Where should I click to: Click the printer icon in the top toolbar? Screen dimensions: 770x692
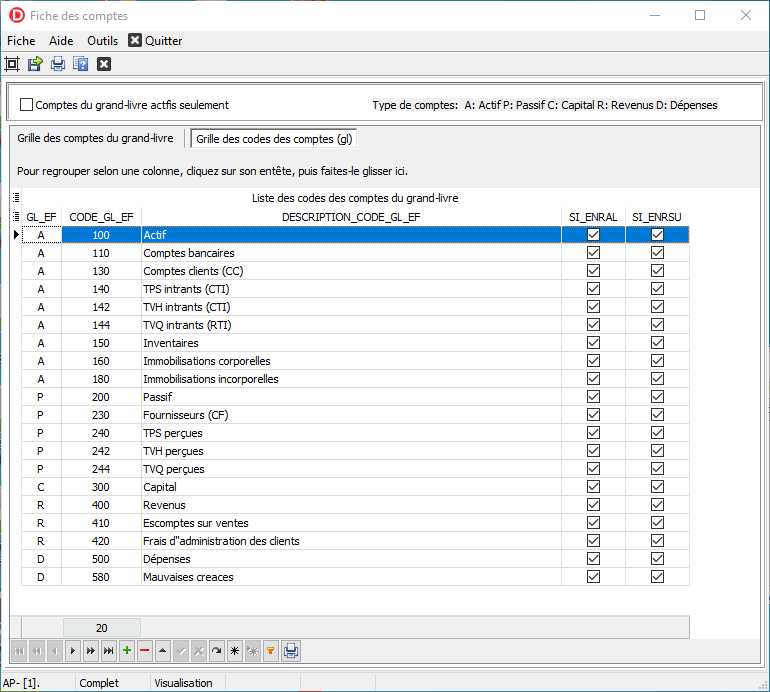58,64
